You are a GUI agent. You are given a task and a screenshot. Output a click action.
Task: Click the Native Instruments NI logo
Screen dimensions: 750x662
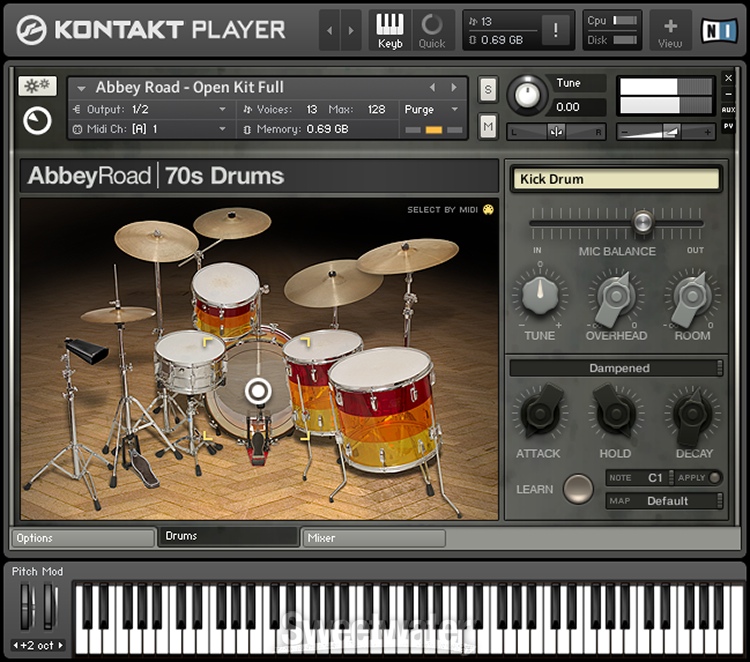pos(719,31)
